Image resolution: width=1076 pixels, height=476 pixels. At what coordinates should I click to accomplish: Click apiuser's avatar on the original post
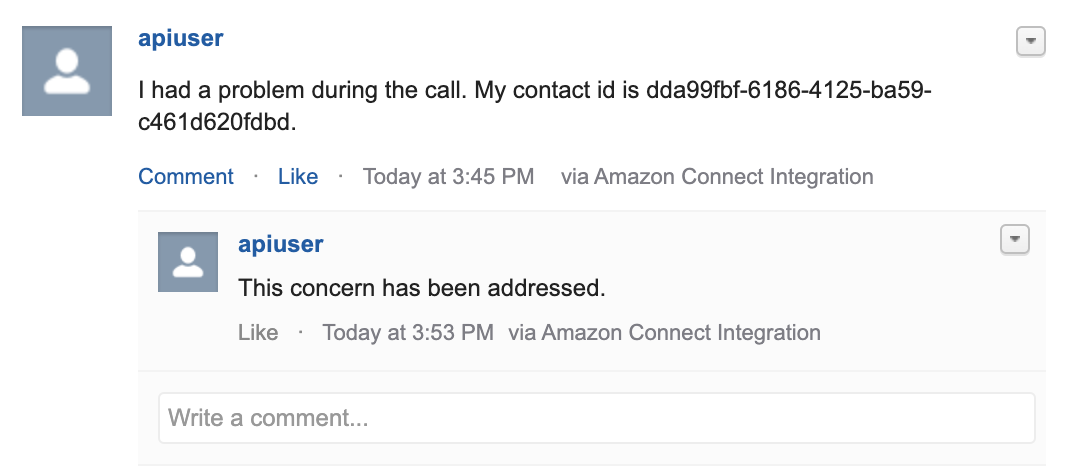[67, 71]
